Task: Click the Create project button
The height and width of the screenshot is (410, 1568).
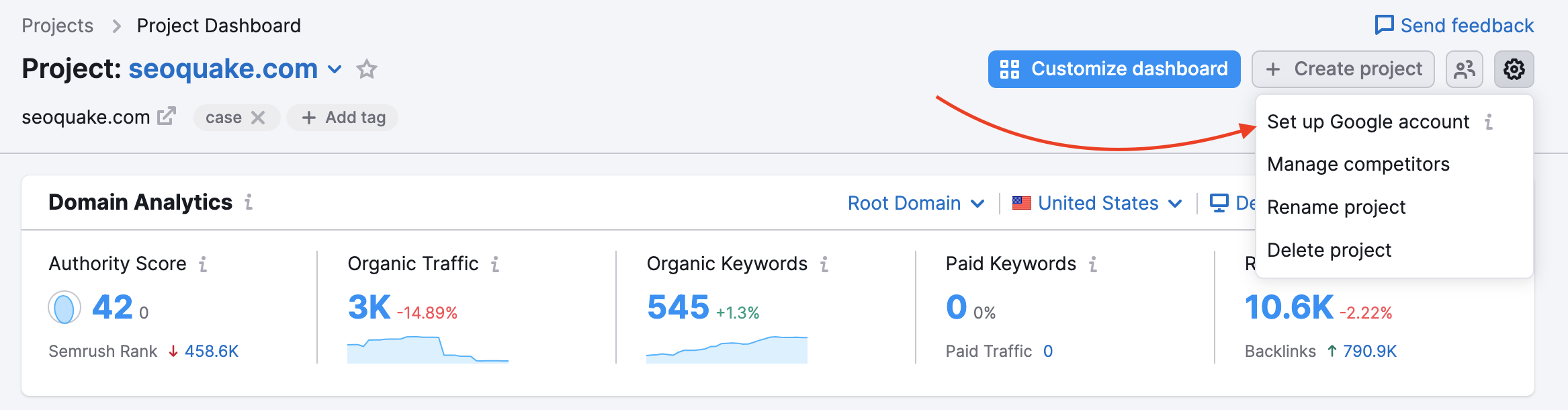Action: click(1343, 69)
